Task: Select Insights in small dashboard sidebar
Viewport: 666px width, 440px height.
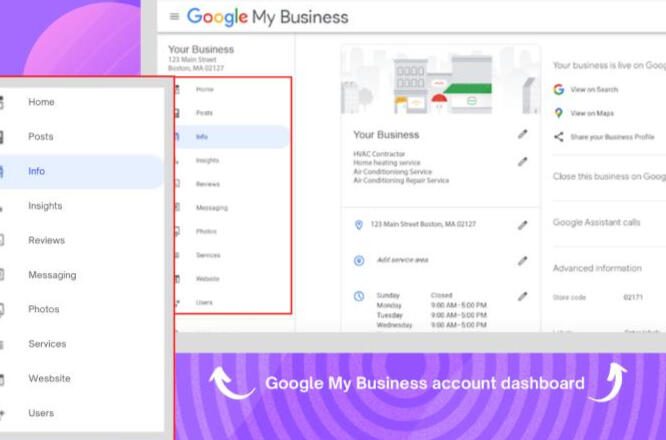Action: pos(207,161)
